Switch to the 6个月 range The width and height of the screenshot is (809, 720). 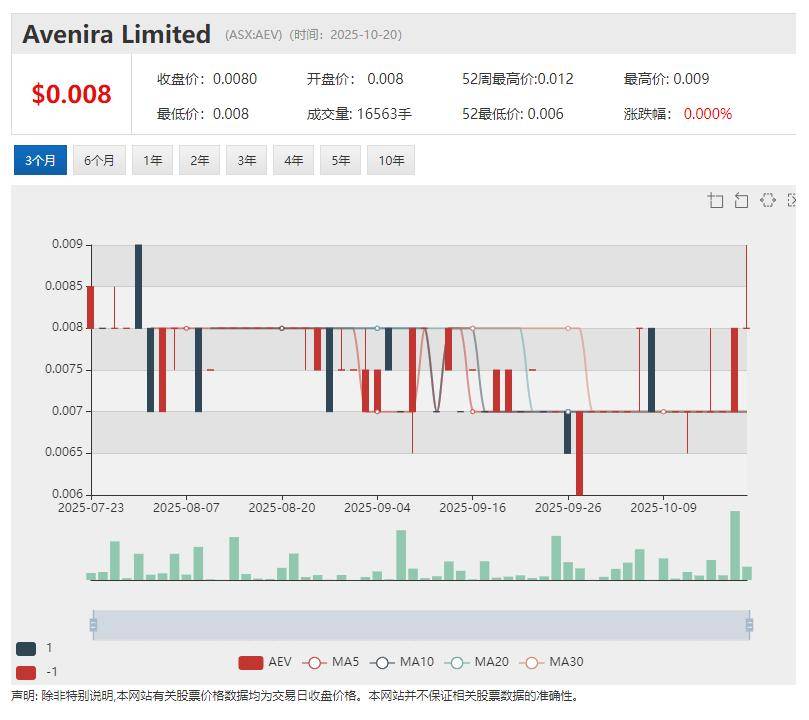[99, 160]
